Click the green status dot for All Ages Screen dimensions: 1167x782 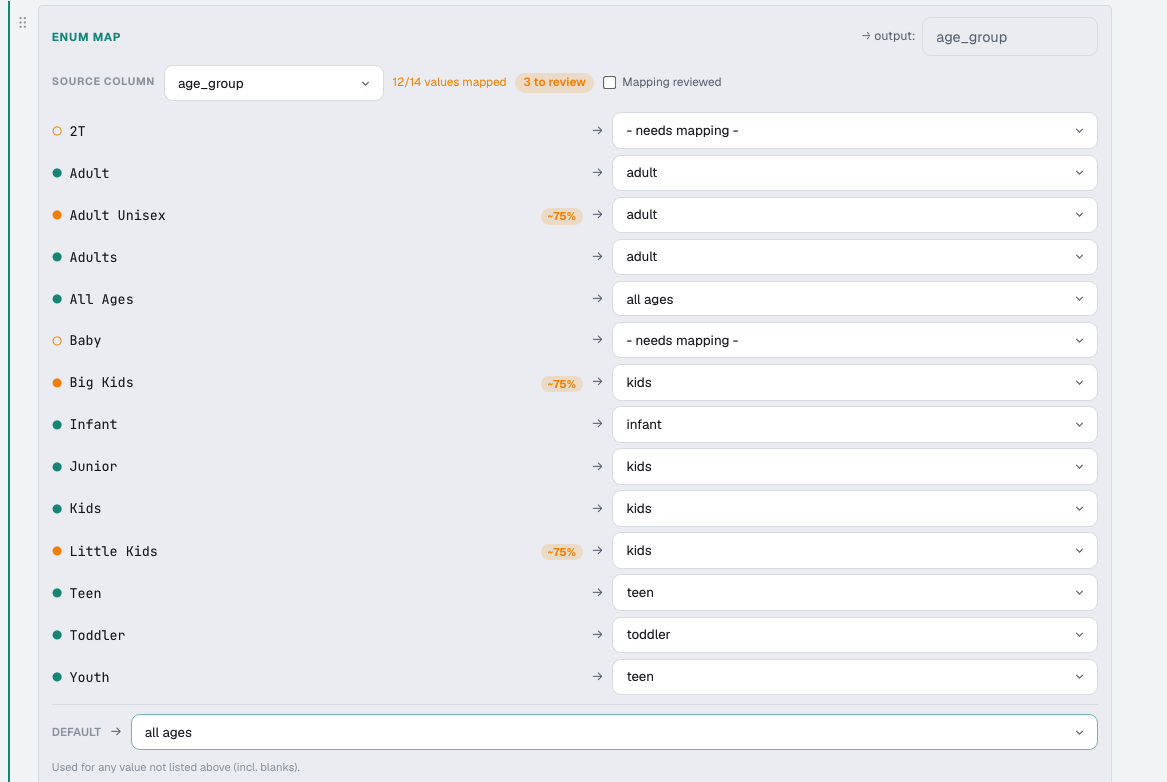tap(57, 299)
